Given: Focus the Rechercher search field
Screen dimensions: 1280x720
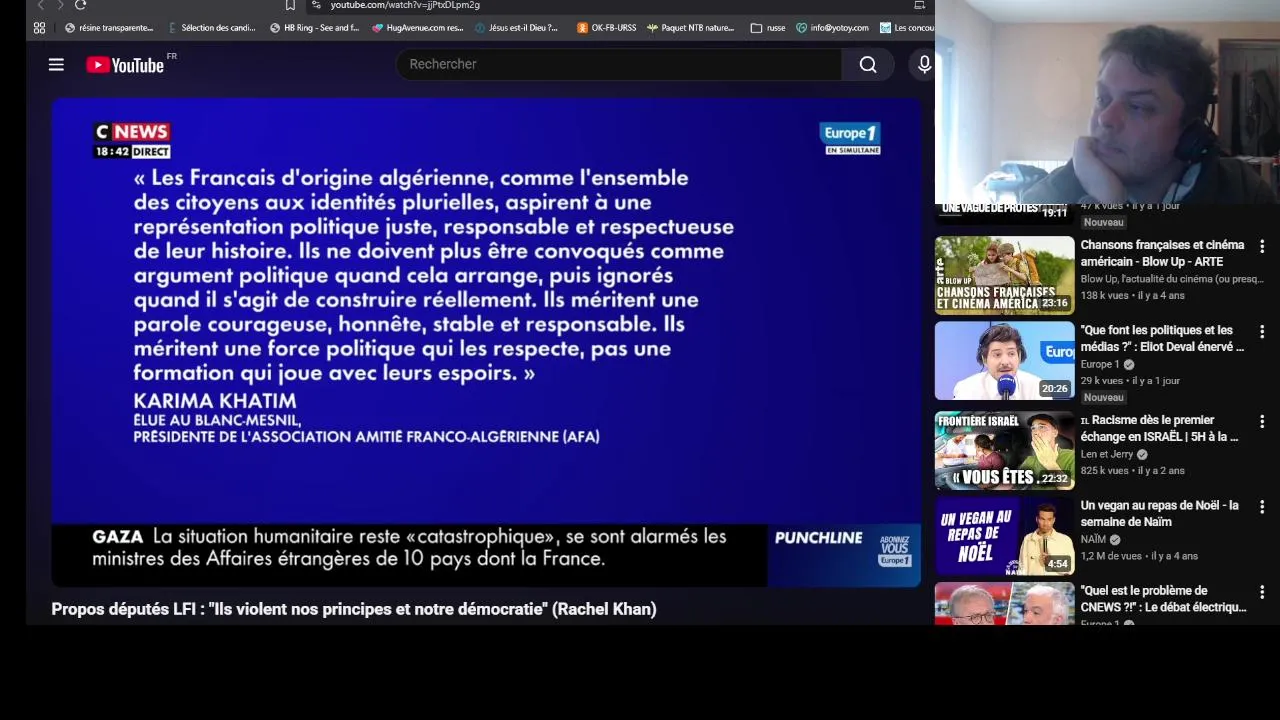Looking at the screenshot, I should tap(619, 64).
